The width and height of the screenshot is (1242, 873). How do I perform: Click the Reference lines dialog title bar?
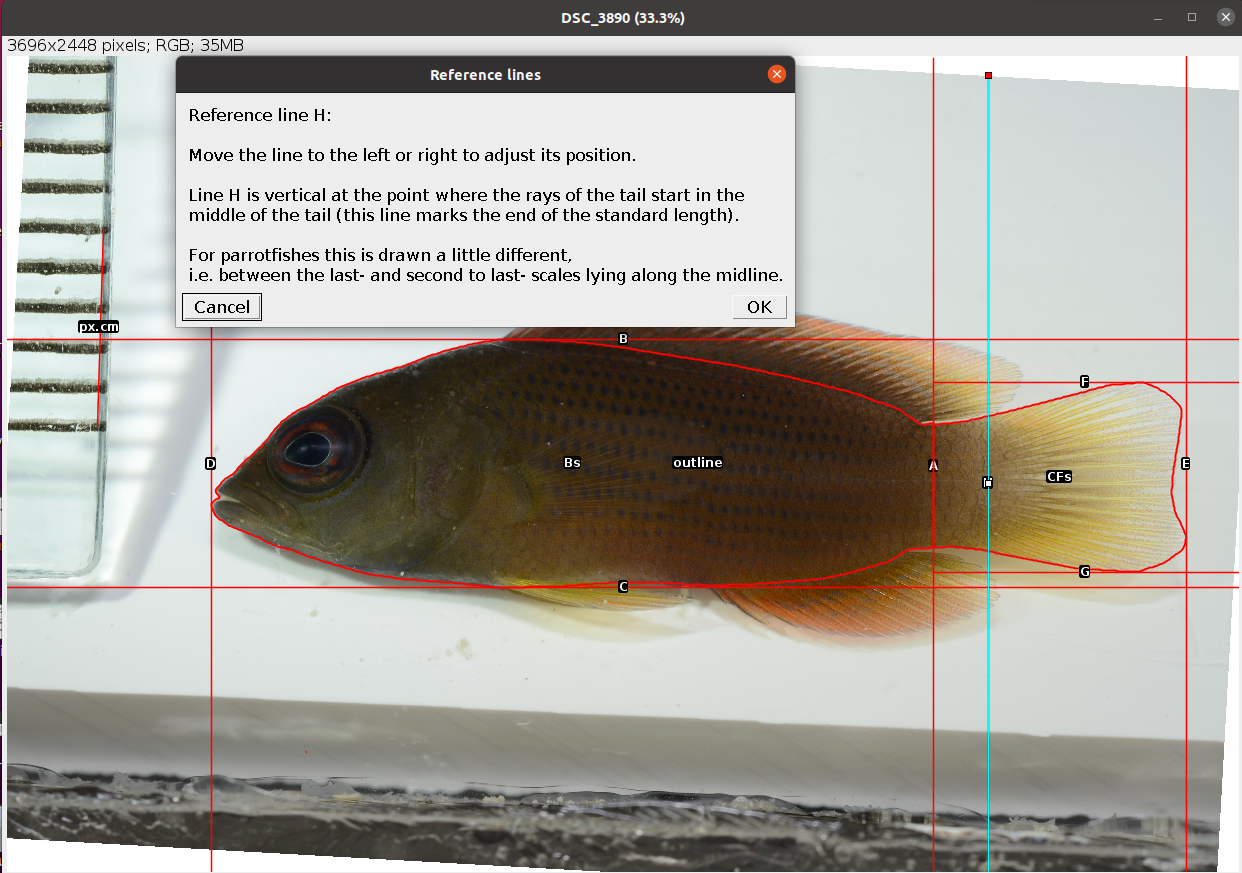tap(485, 75)
